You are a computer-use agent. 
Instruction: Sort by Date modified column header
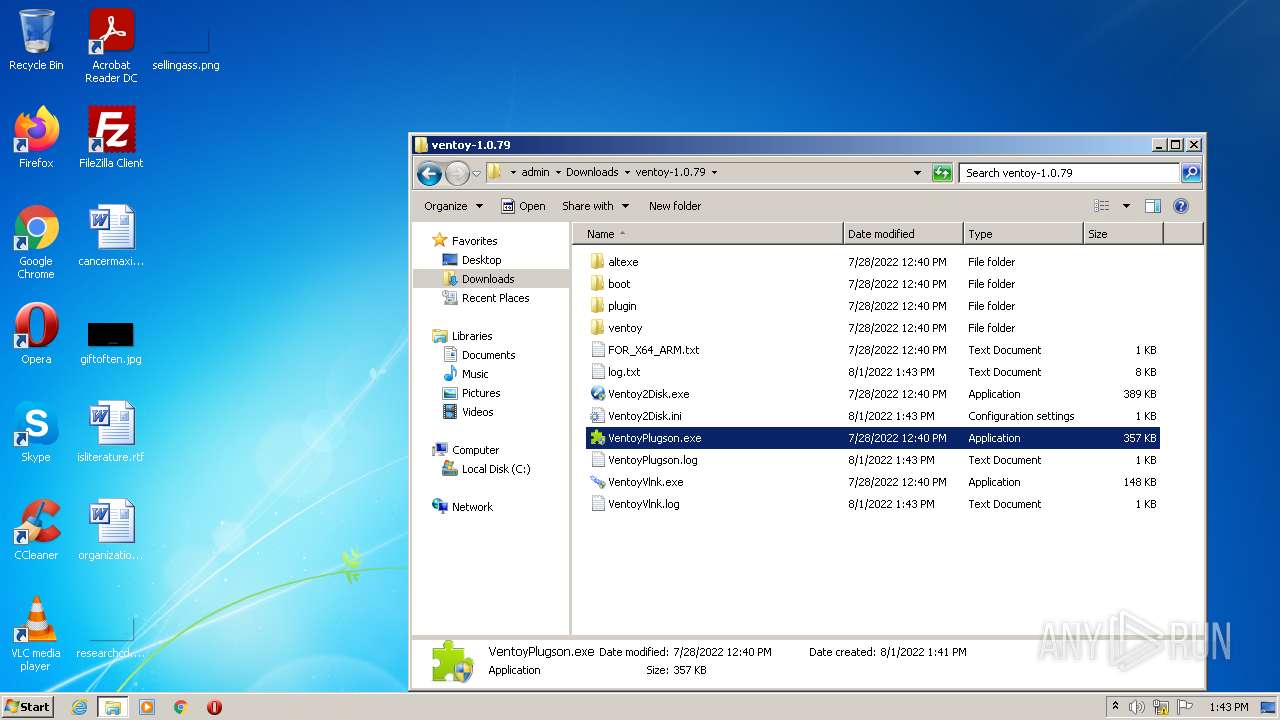(903, 234)
